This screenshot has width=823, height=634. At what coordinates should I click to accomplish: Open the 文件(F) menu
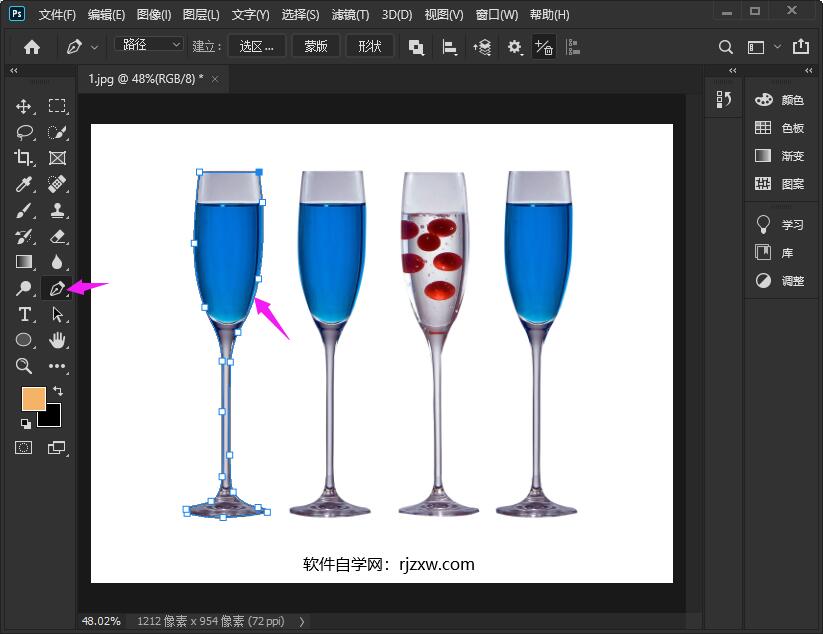pyautogui.click(x=57, y=15)
